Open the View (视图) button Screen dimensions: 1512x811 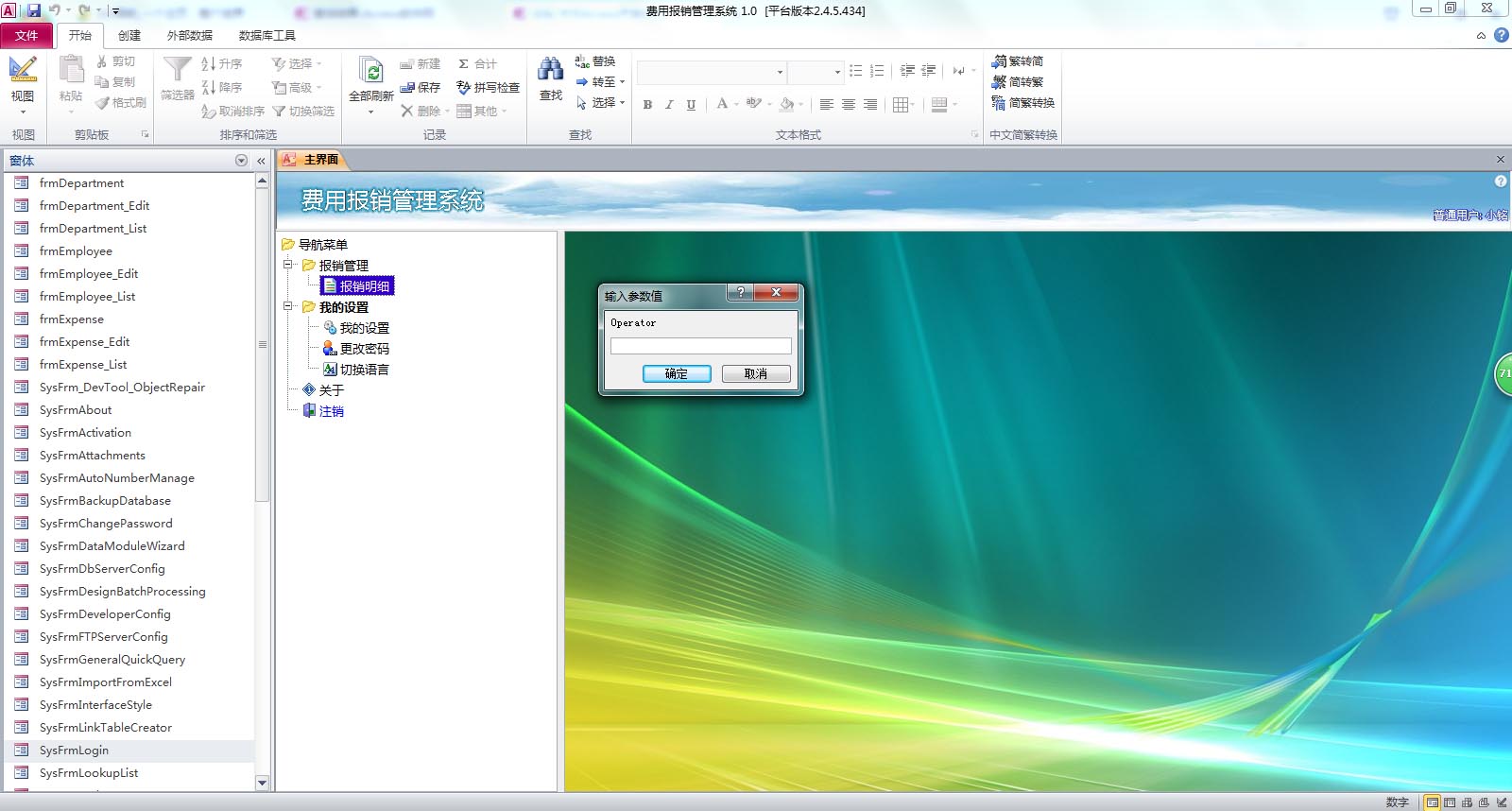pos(23,85)
